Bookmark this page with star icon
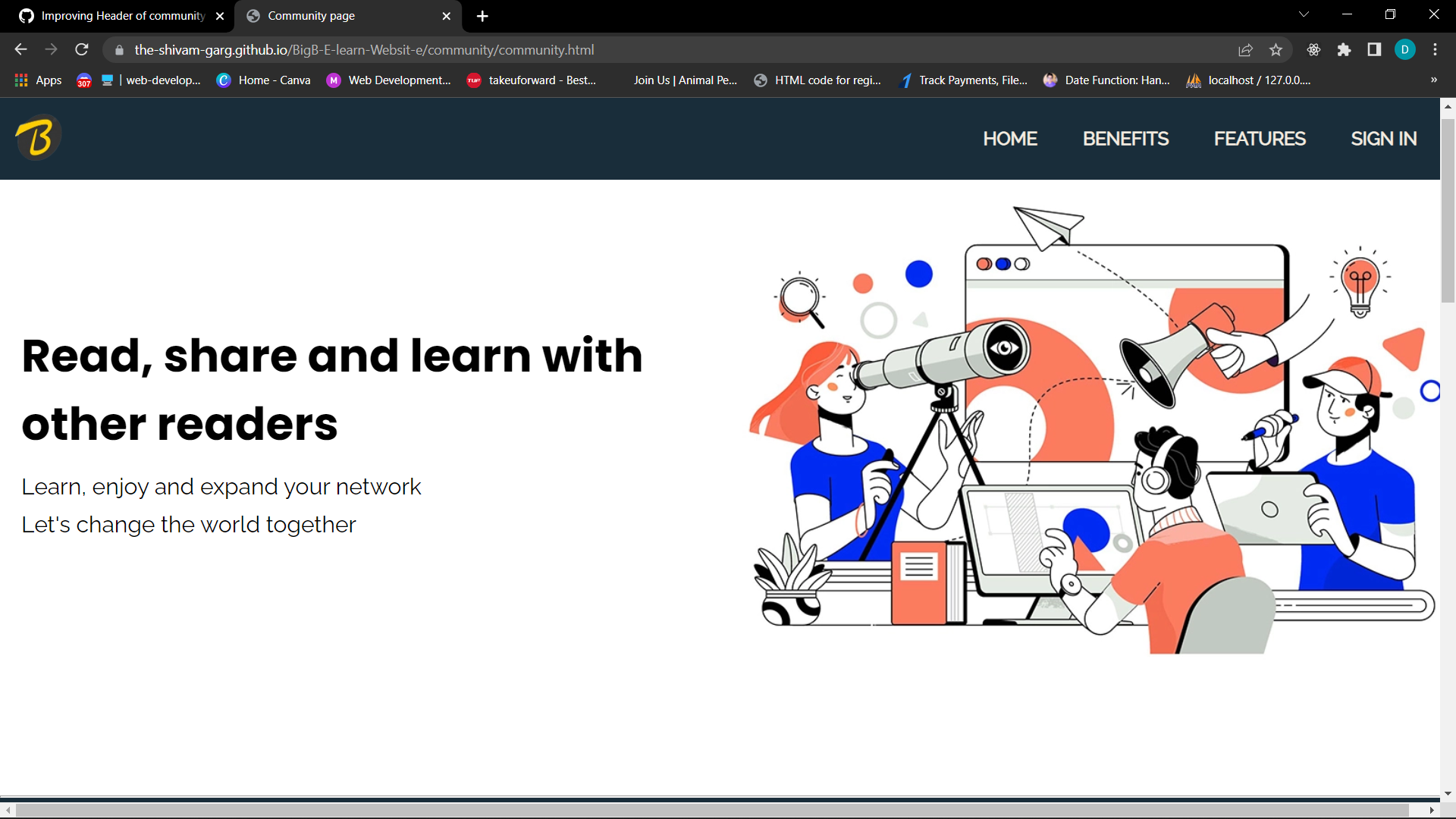This screenshot has width=1456, height=819. pyautogui.click(x=1276, y=50)
